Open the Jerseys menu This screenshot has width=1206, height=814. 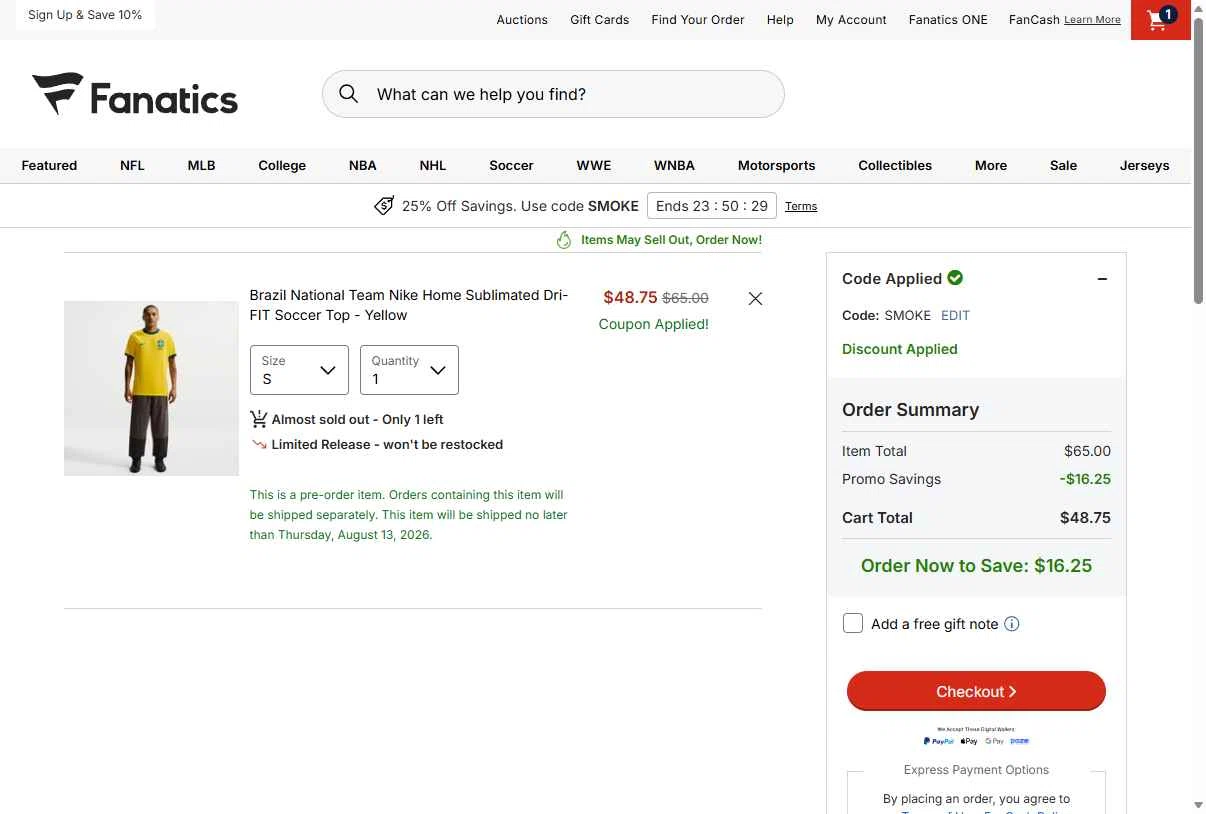(x=1144, y=166)
